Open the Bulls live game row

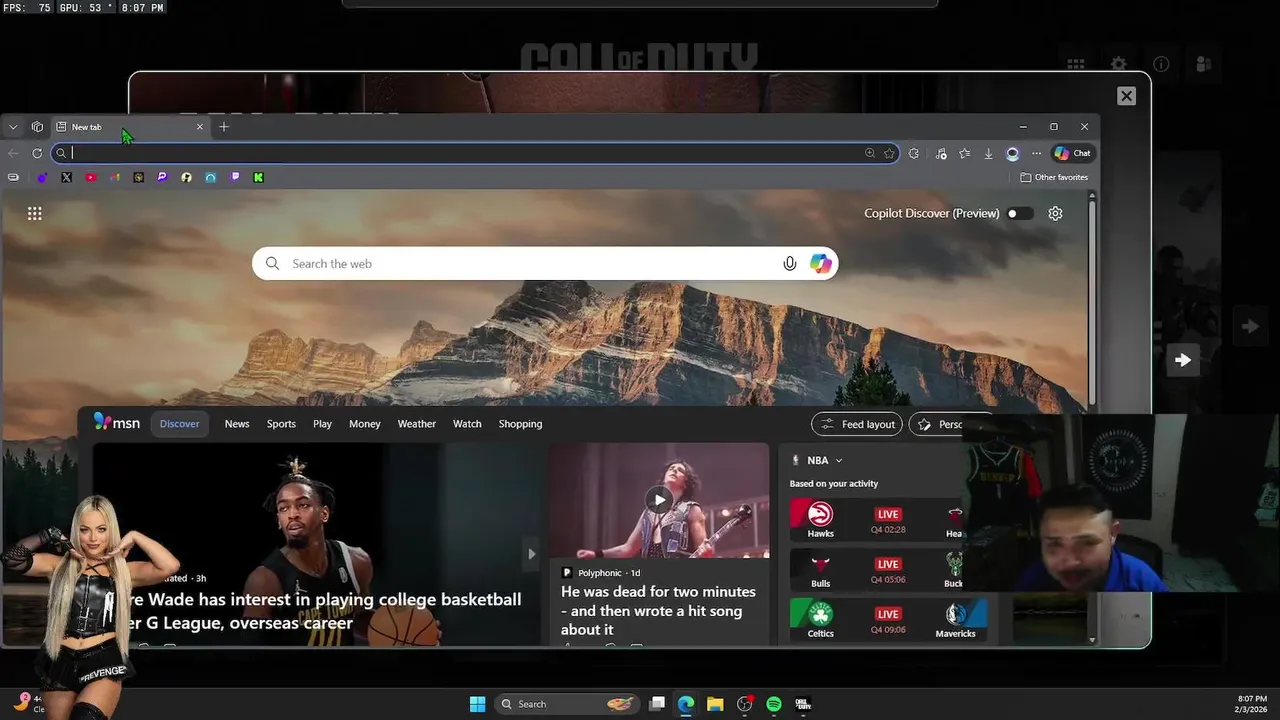pyautogui.click(x=876, y=569)
